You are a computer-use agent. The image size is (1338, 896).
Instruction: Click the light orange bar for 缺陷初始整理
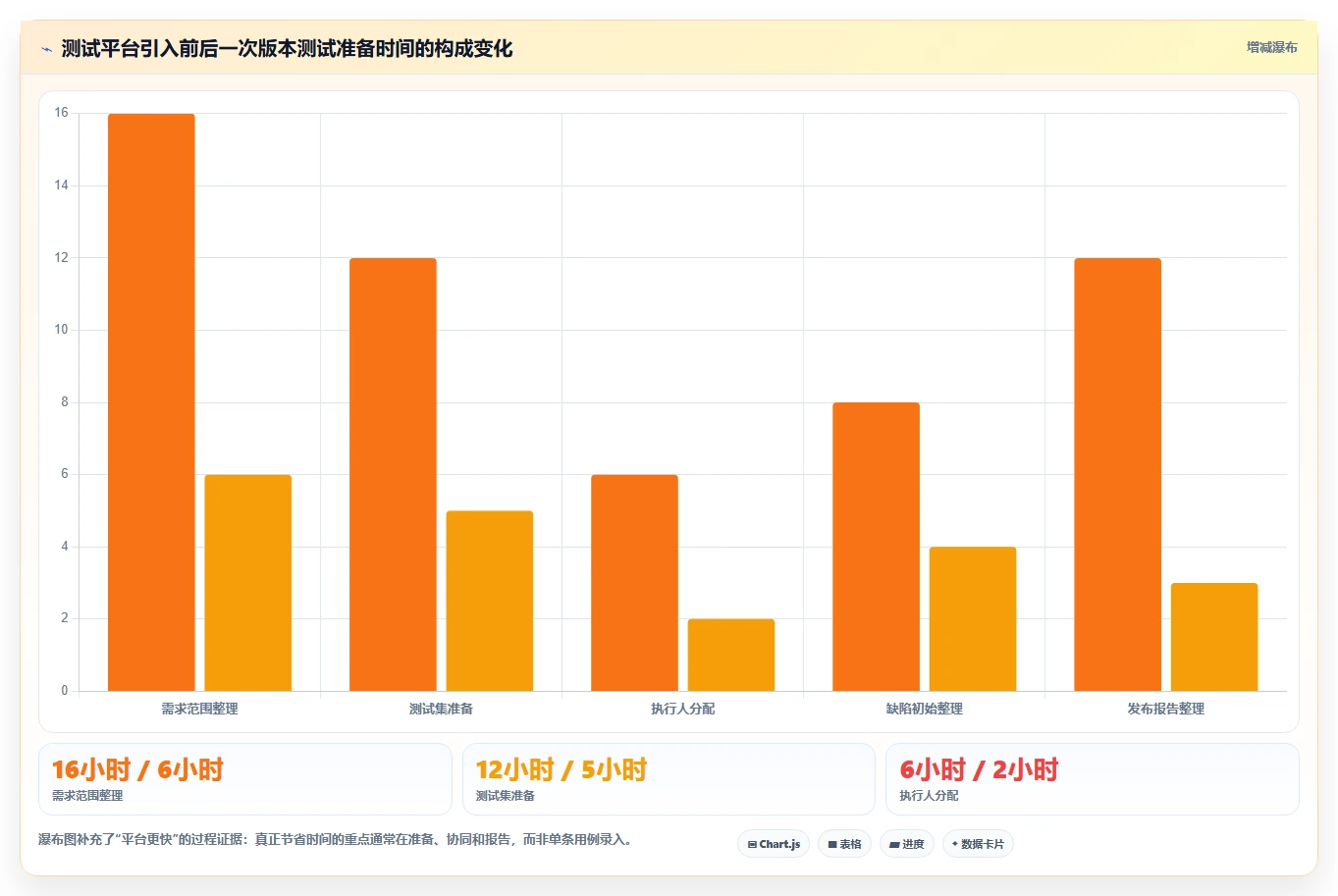973,619
